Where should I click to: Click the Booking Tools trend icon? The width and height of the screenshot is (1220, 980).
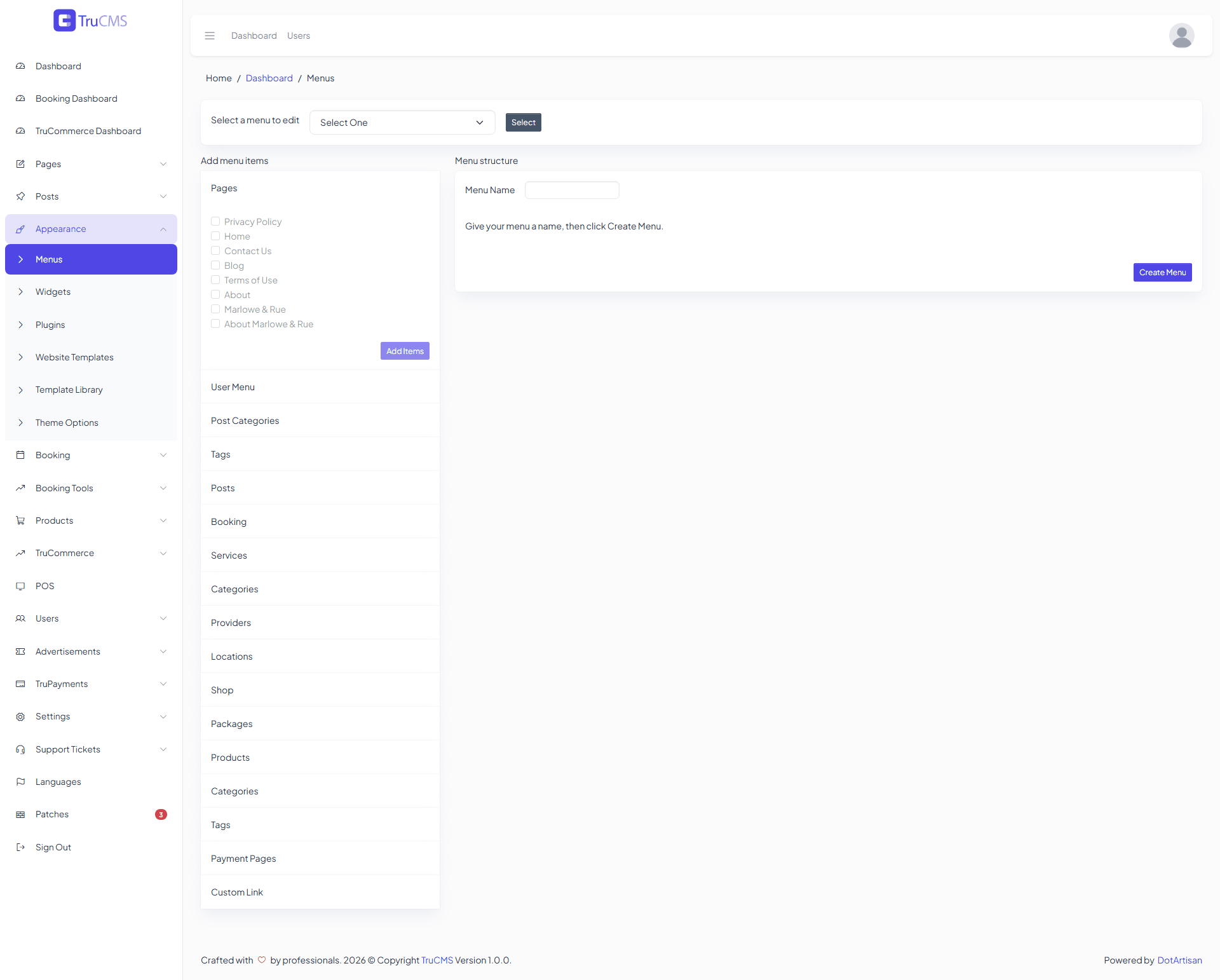20,488
